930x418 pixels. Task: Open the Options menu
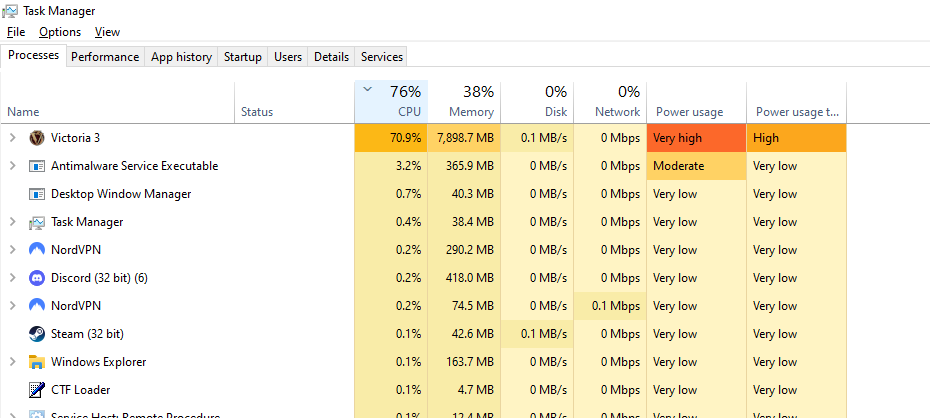[60, 32]
